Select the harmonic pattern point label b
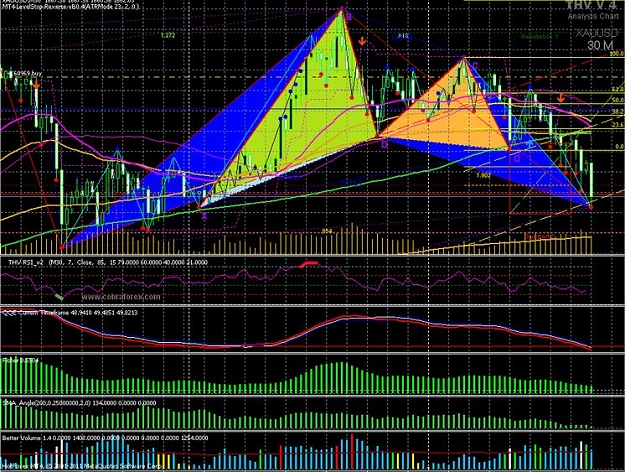The width and height of the screenshot is (625, 472). pos(384,144)
